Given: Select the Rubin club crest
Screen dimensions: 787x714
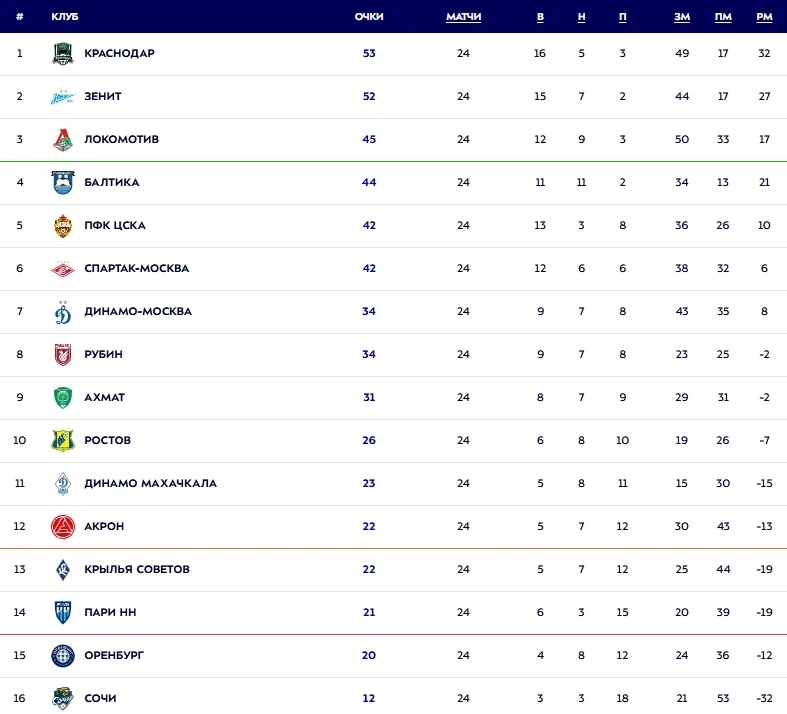Looking at the screenshot, I should click(x=63, y=354).
